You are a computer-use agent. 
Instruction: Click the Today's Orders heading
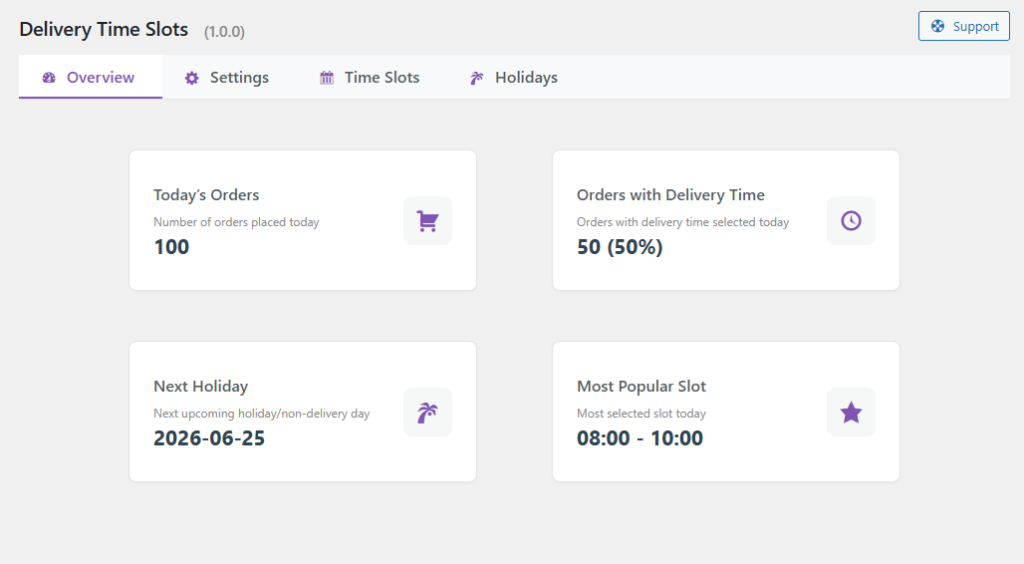206,195
